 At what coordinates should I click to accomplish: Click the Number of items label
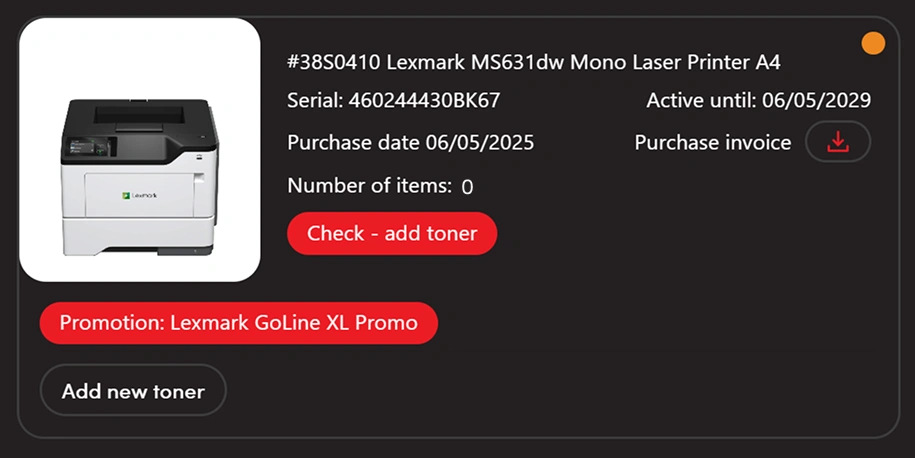click(369, 185)
